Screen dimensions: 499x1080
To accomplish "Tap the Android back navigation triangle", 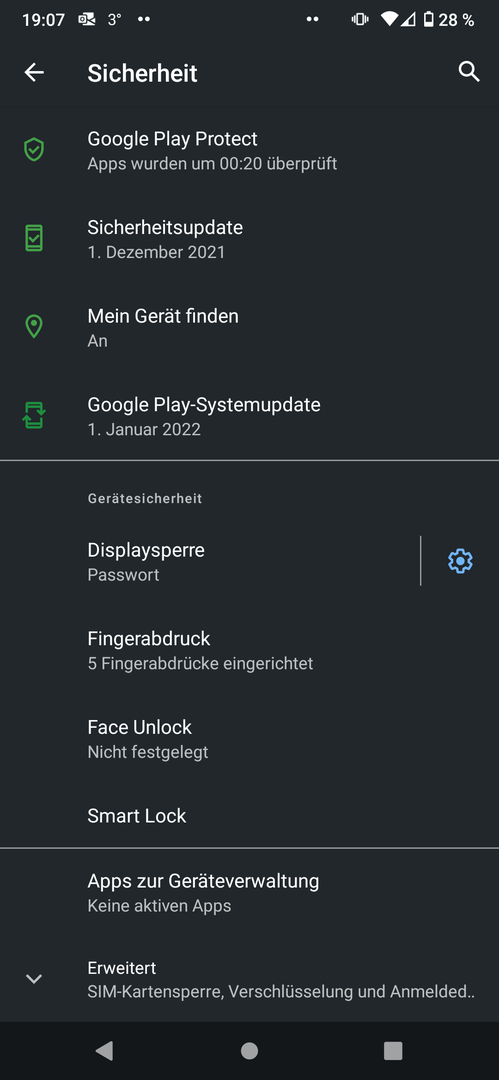I will 104,1050.
